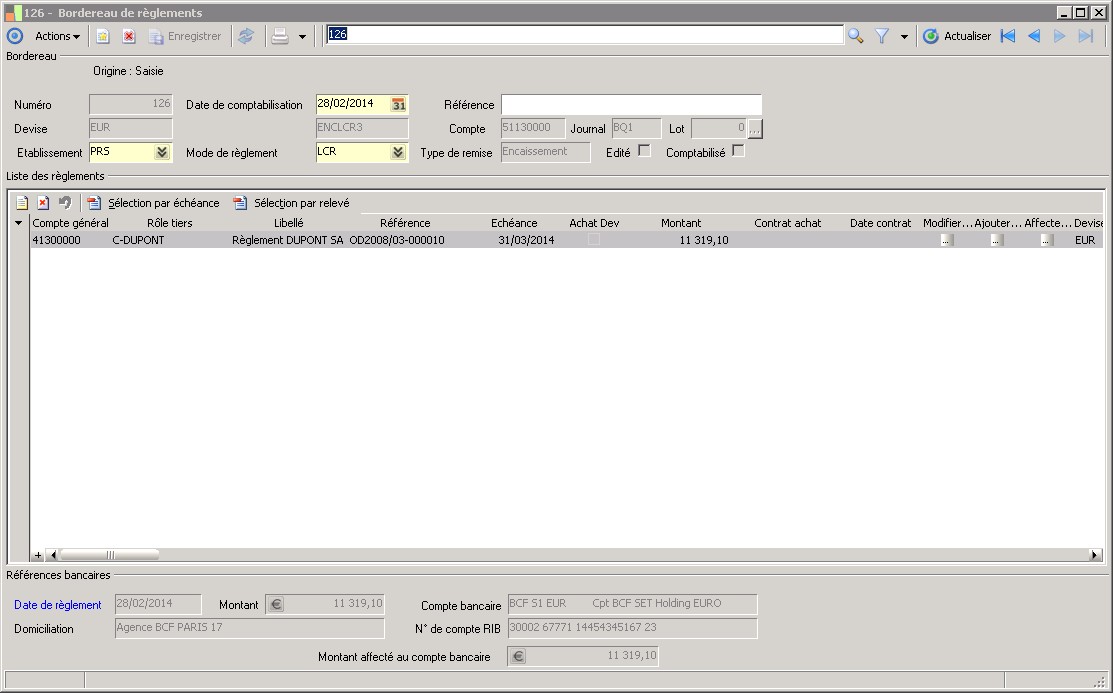Open the grid column menu triangle
The image size is (1113, 693).
(x=18, y=223)
